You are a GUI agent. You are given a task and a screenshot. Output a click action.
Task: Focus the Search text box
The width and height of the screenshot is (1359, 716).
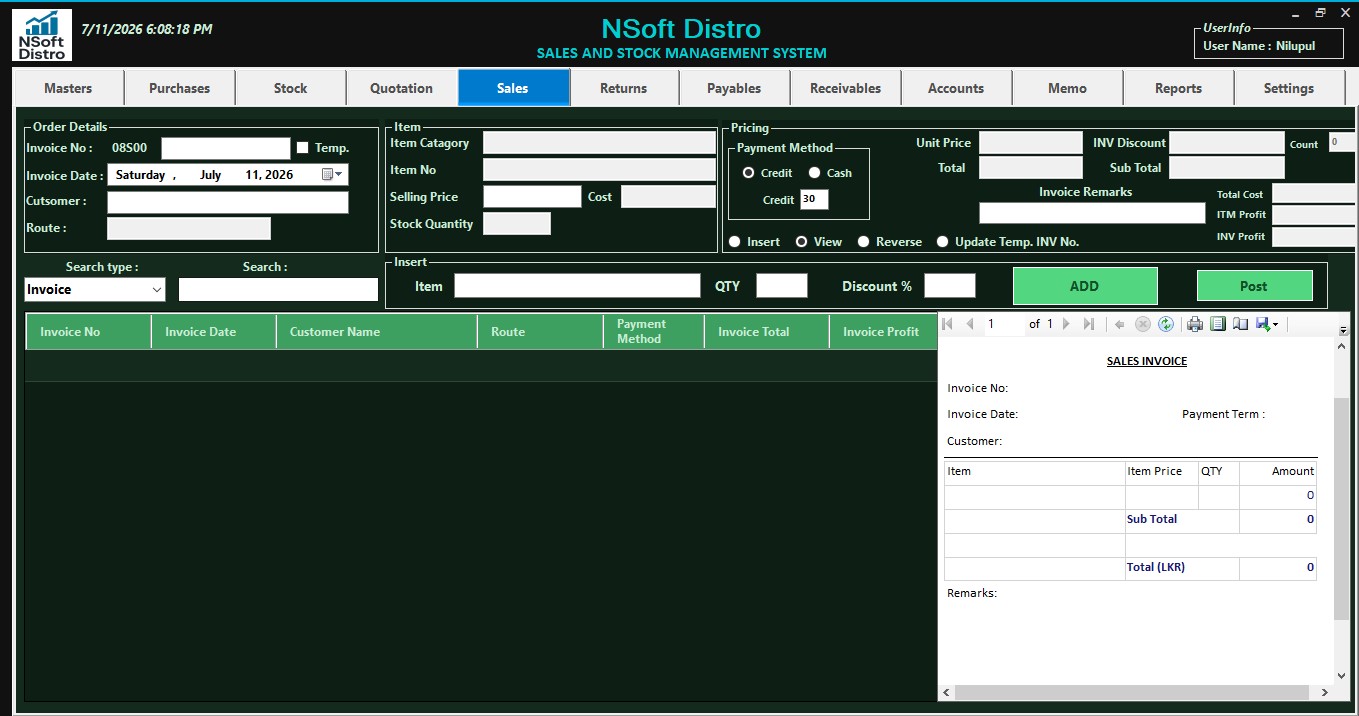click(278, 290)
